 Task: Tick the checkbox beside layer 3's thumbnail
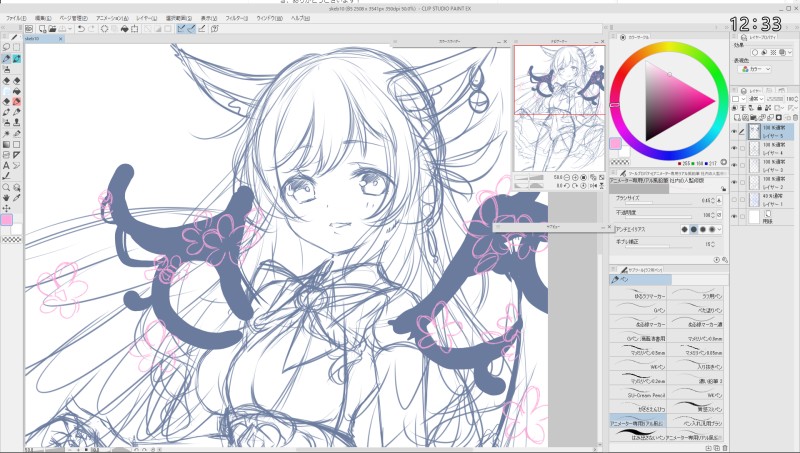tap(742, 165)
